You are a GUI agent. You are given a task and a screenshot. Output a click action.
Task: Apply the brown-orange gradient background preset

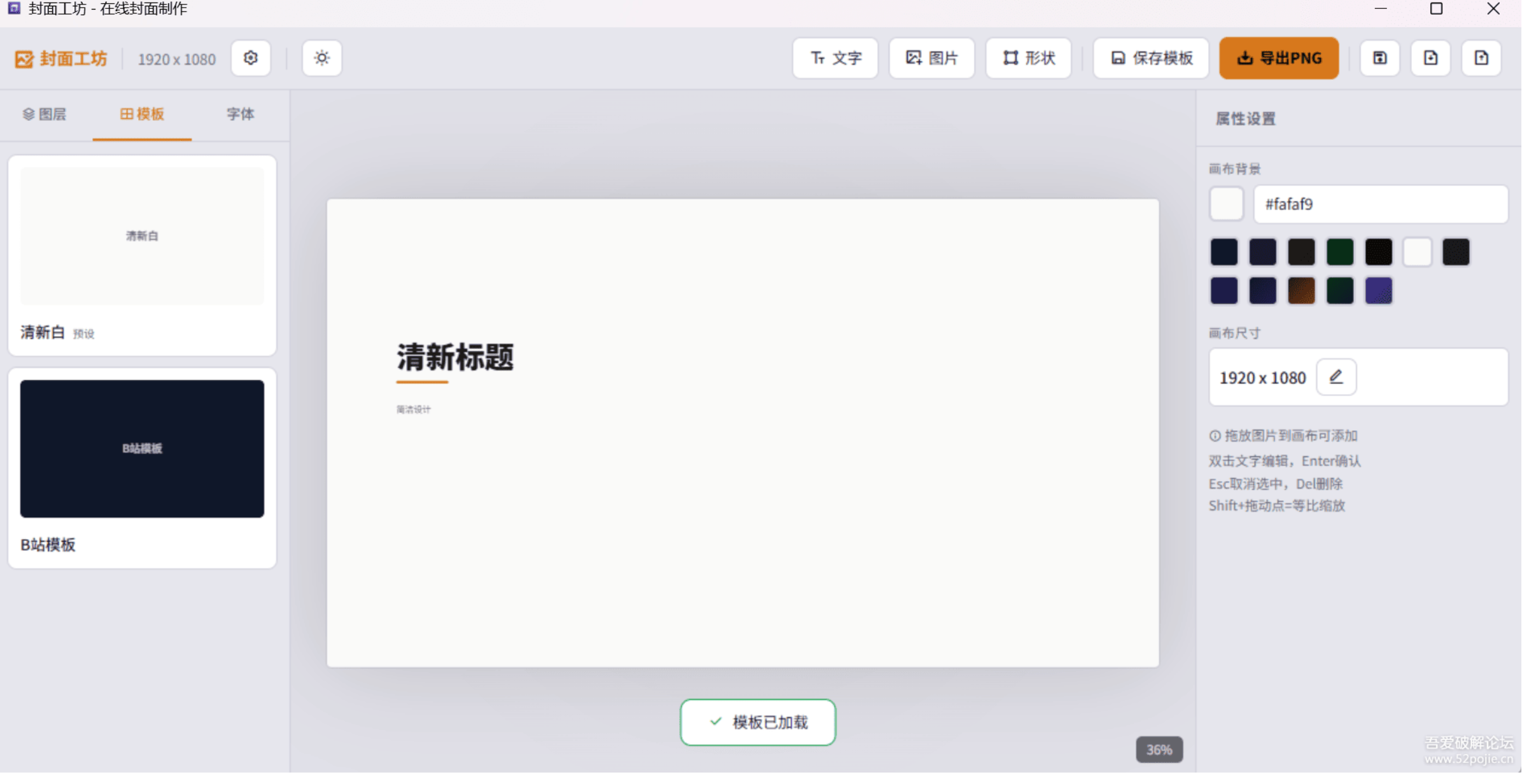1301,291
